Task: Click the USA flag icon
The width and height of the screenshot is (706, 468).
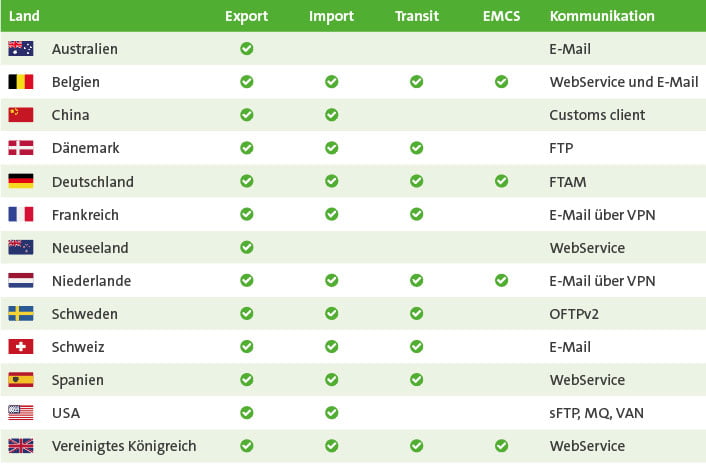Action: click(21, 413)
